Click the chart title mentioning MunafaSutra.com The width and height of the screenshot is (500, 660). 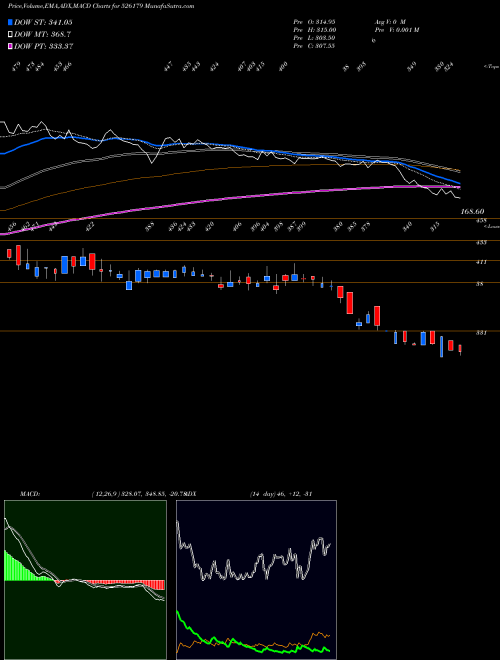tap(101, 6)
